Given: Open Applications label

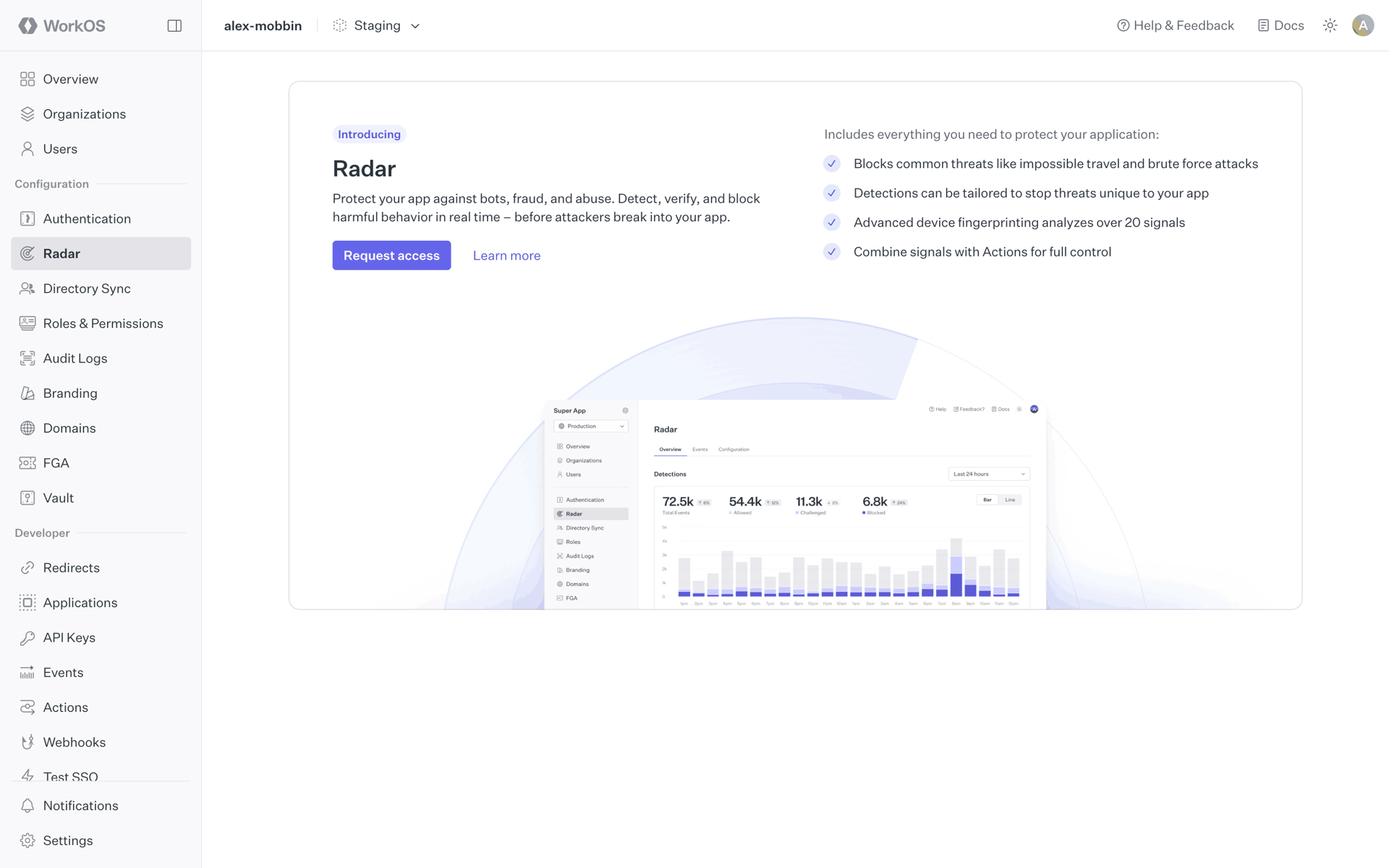Looking at the screenshot, I should coord(80,603).
